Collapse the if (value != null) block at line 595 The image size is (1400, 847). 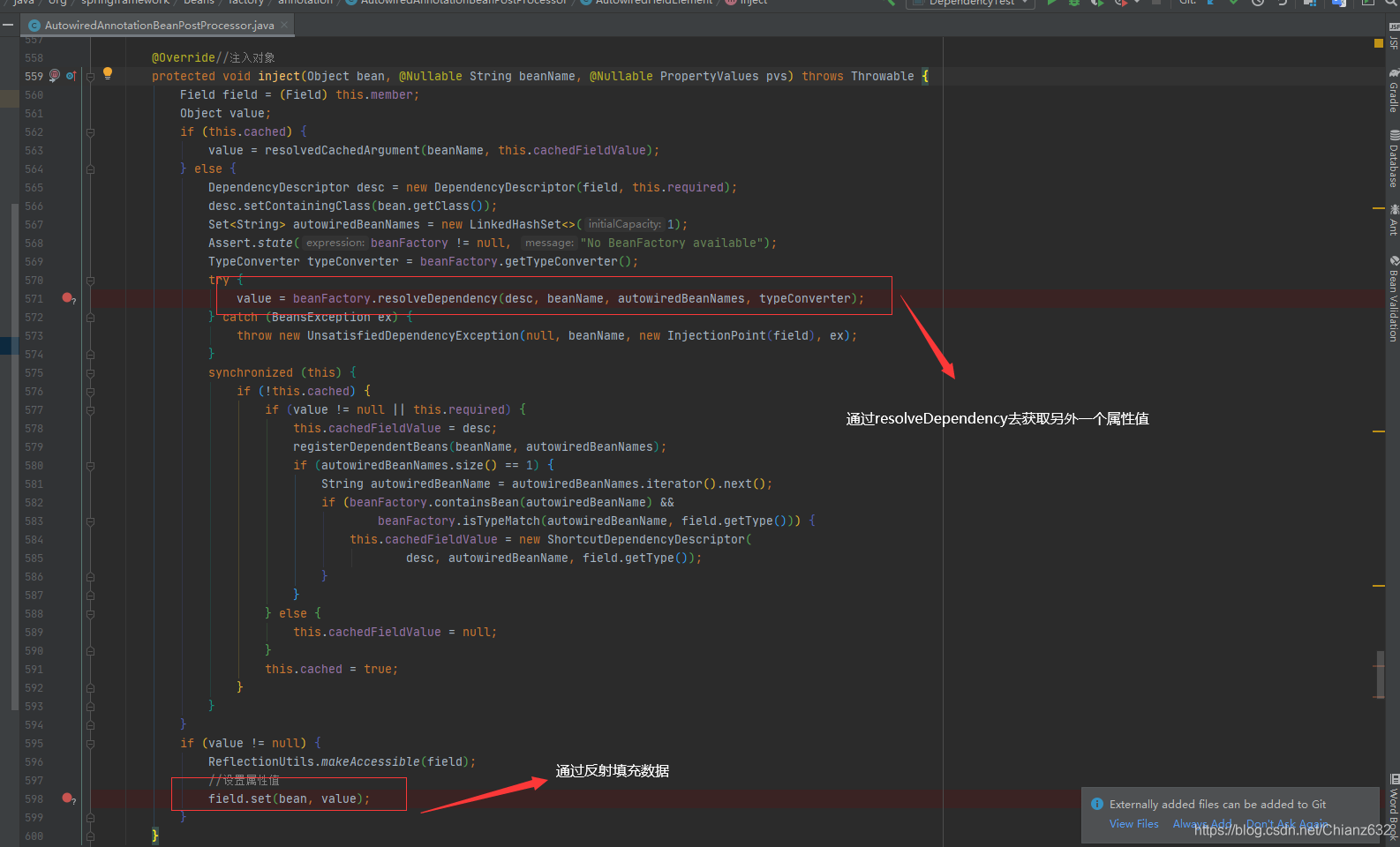point(91,744)
